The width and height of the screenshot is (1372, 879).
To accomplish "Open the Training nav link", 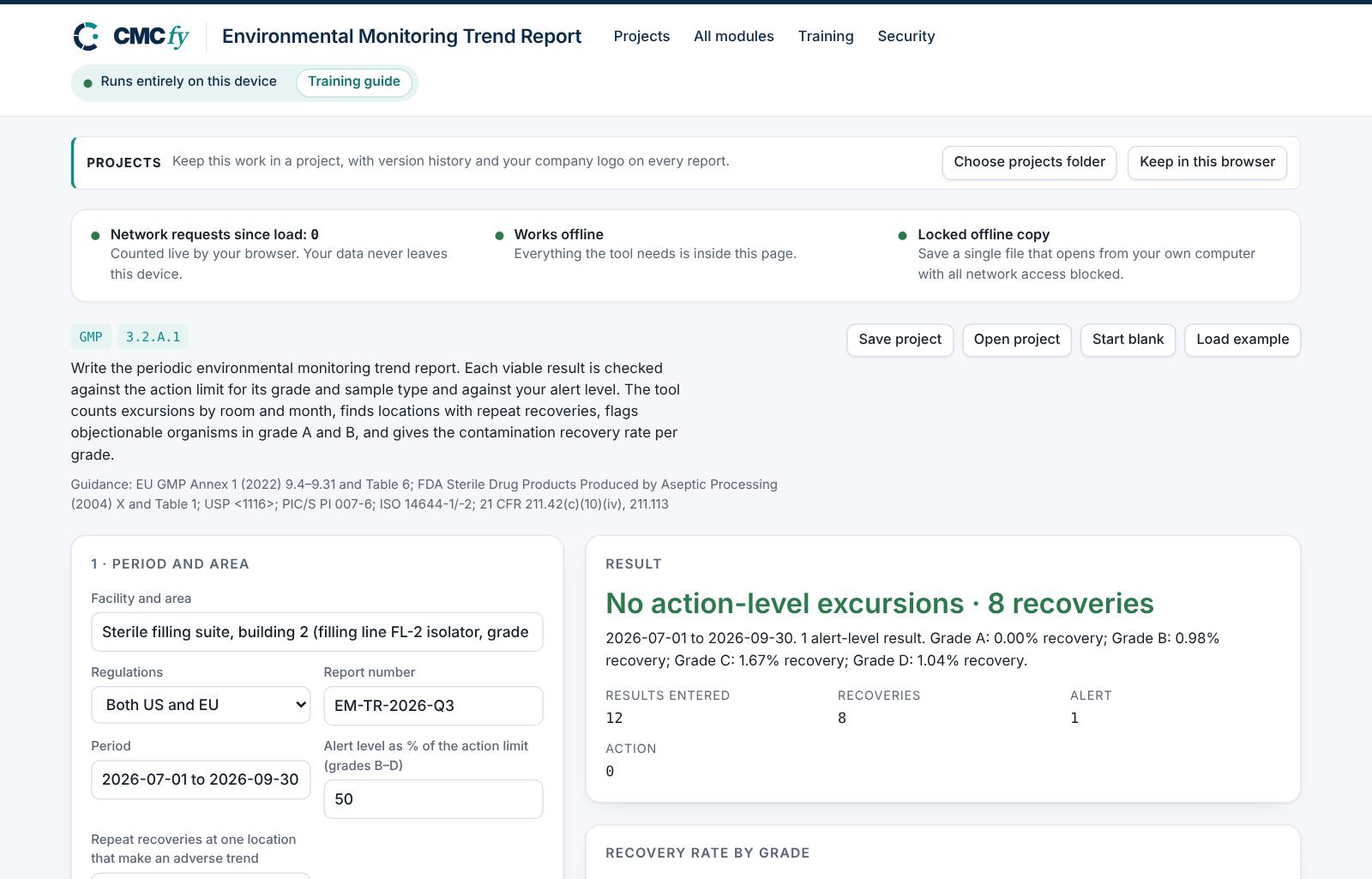I will [826, 36].
